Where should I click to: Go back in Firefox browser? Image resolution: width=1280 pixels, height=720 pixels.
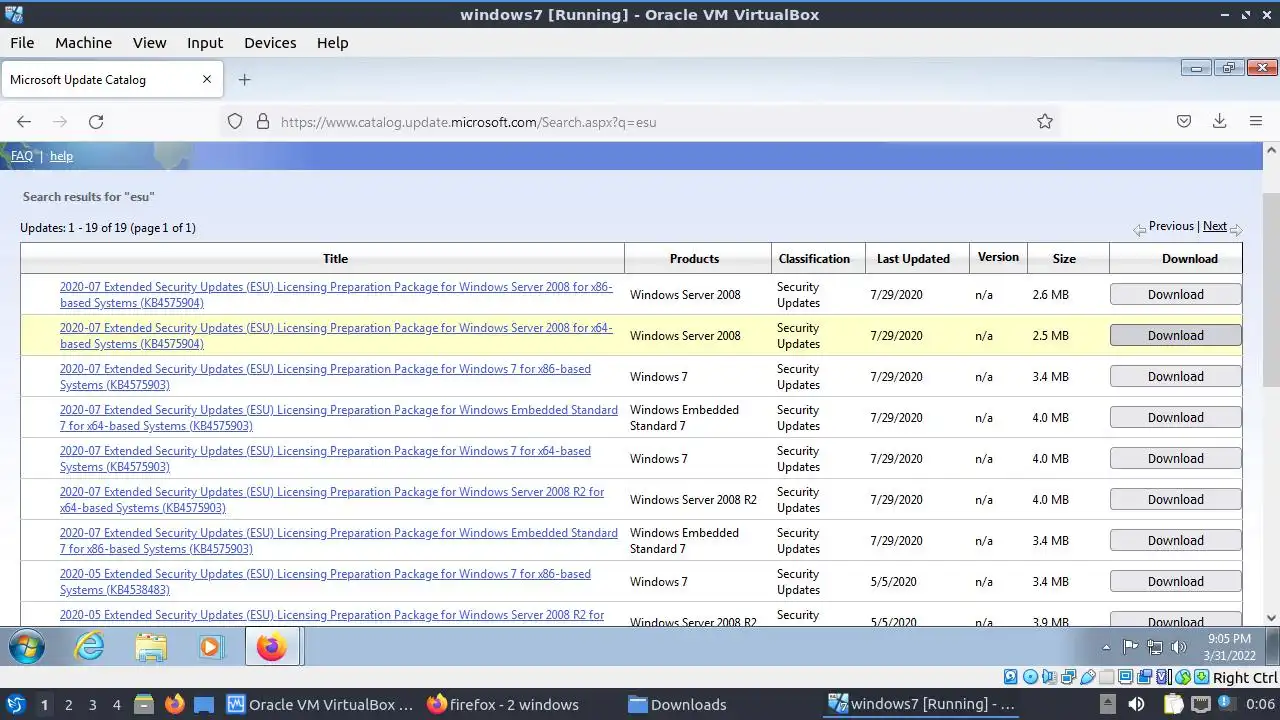coord(24,122)
